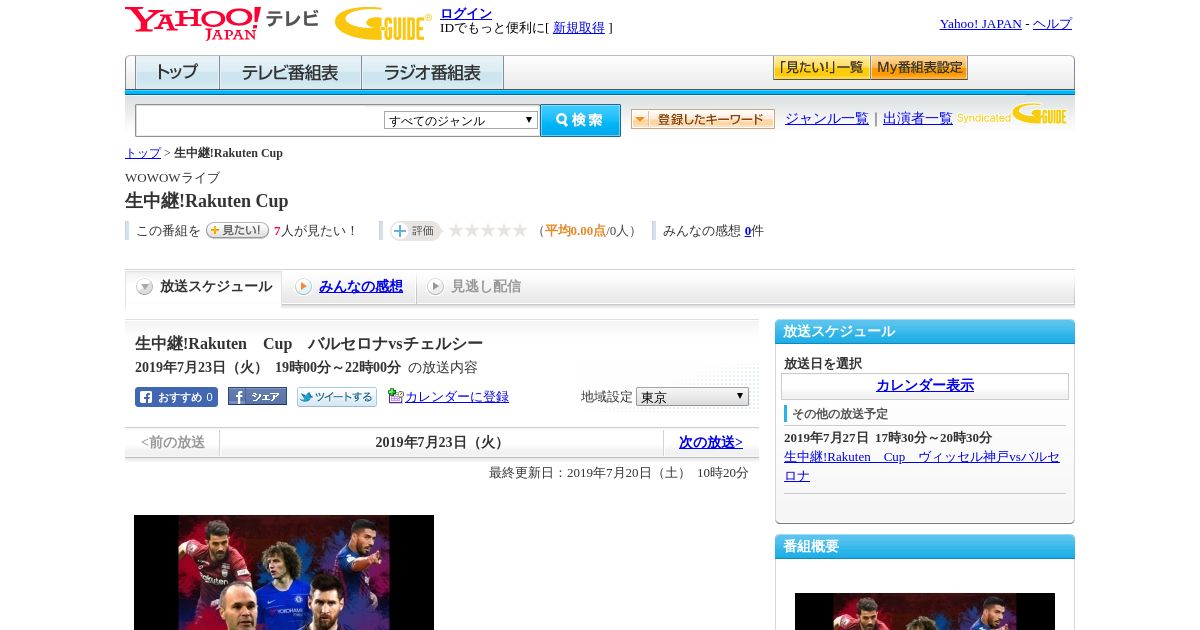Click the Yahoo! JAPAN テレビ logo
The width and height of the screenshot is (1200, 630).
pyautogui.click(x=222, y=23)
